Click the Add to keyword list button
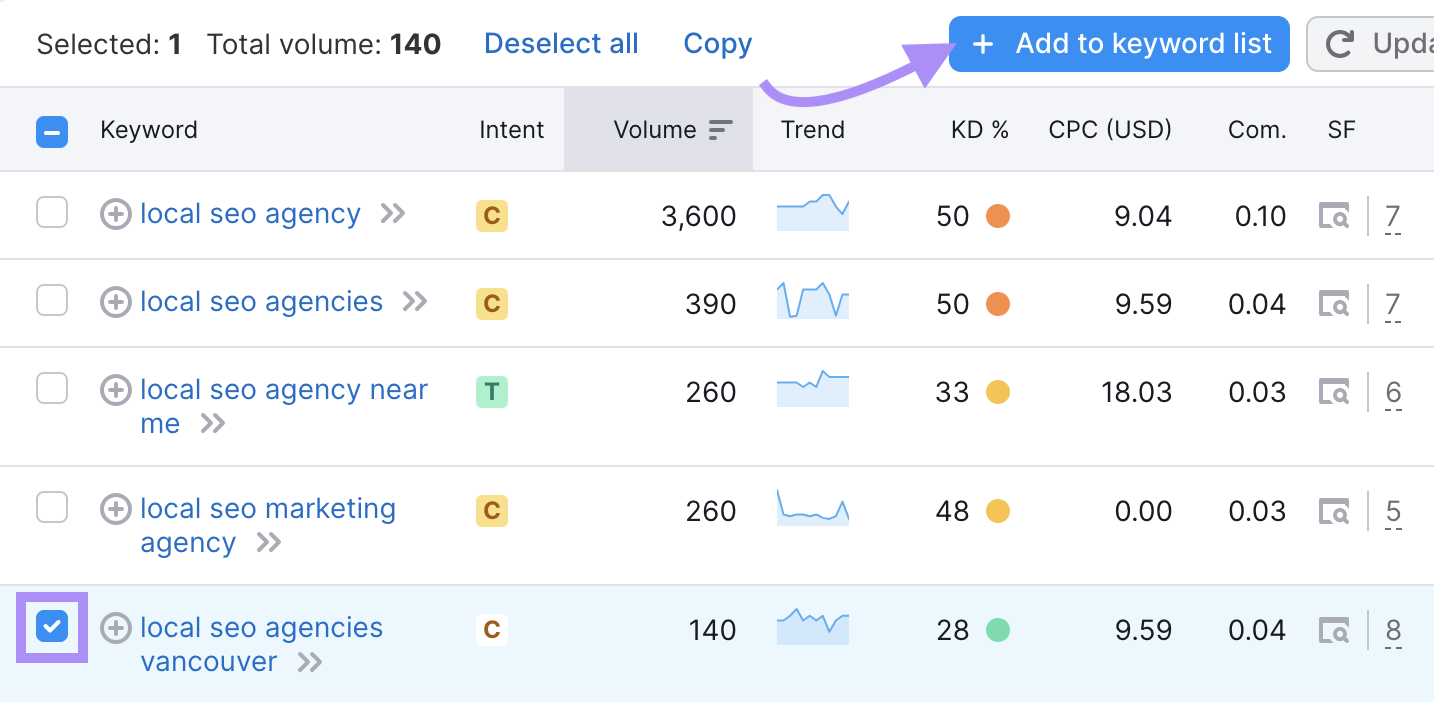 tap(1118, 43)
